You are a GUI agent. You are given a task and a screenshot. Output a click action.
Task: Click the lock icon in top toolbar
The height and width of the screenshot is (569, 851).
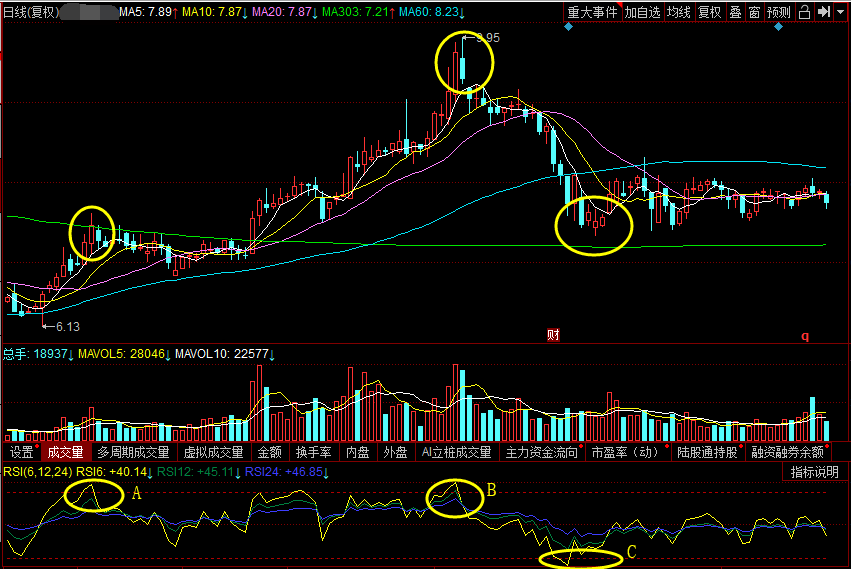coord(805,13)
